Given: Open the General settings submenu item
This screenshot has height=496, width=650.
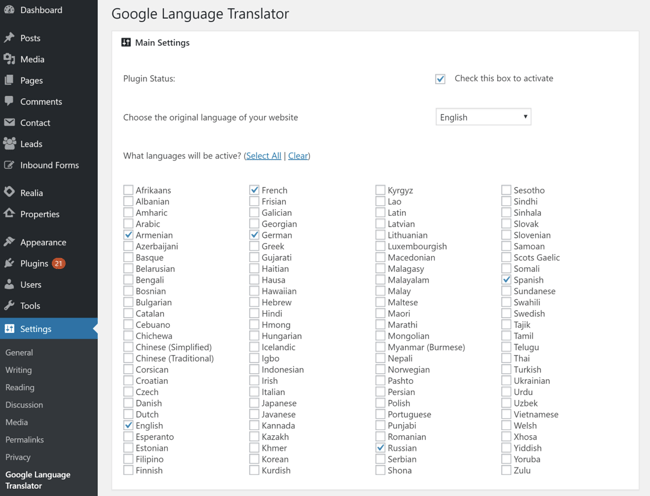Looking at the screenshot, I should pos(19,352).
